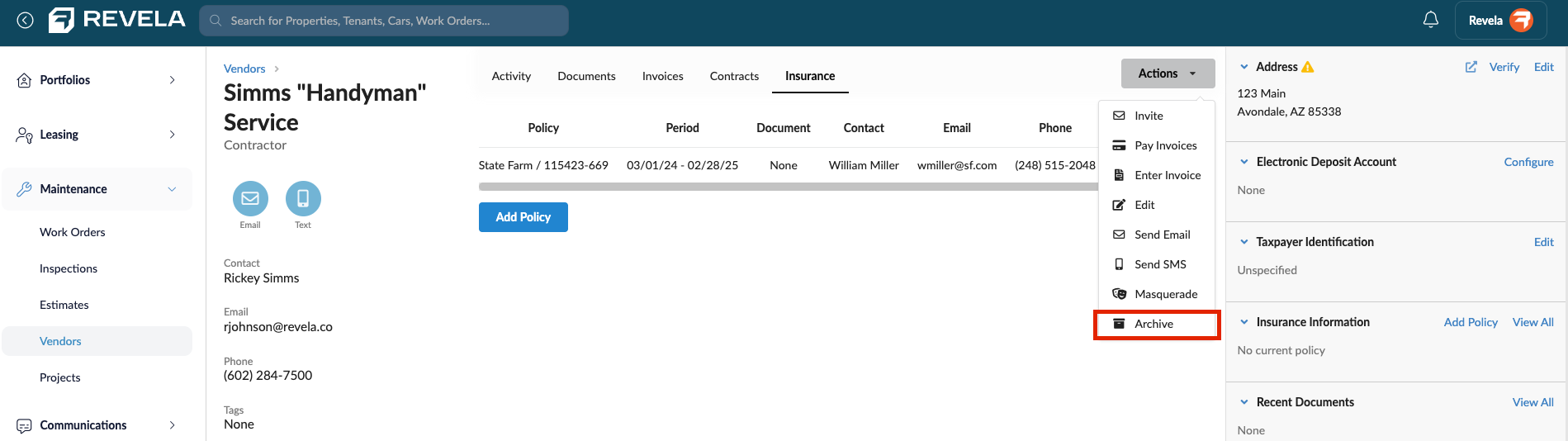Viewport: 1568px width, 441px height.
Task: Open Projects in the sidebar
Action: [60, 377]
